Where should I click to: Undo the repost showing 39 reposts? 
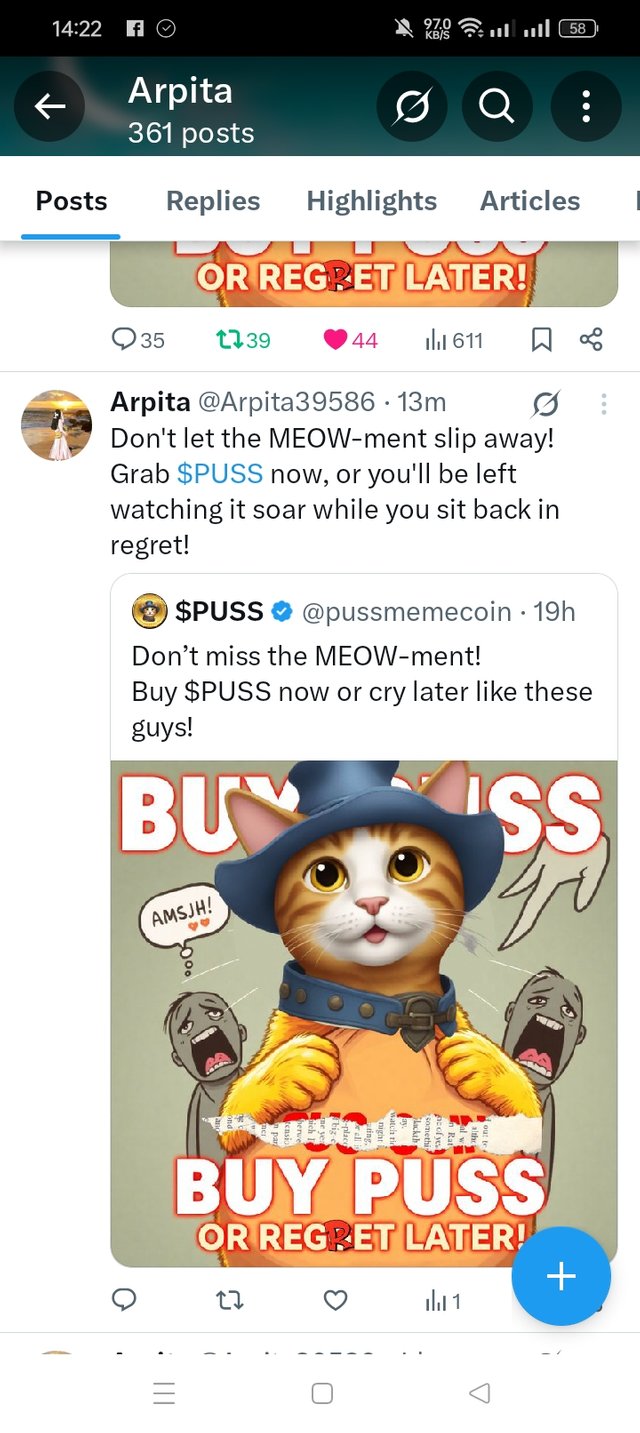pos(243,340)
